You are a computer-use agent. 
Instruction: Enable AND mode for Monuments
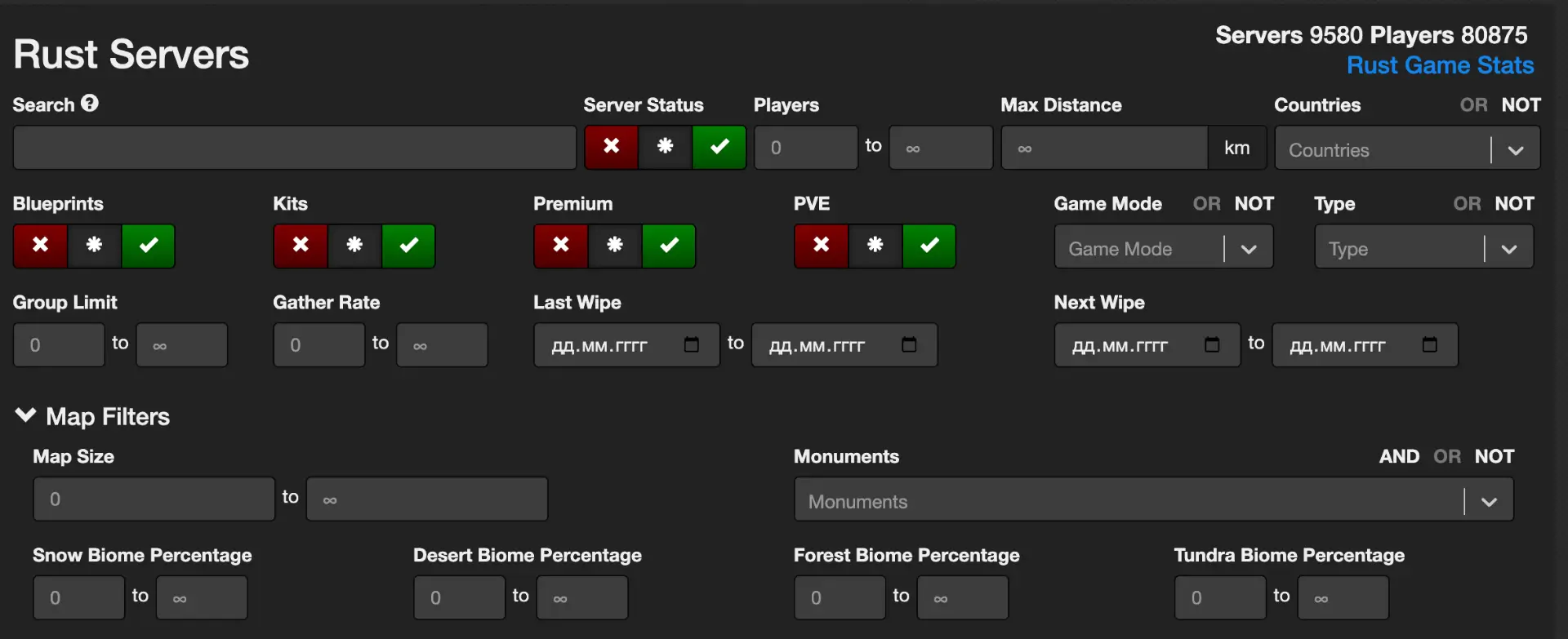point(1399,457)
